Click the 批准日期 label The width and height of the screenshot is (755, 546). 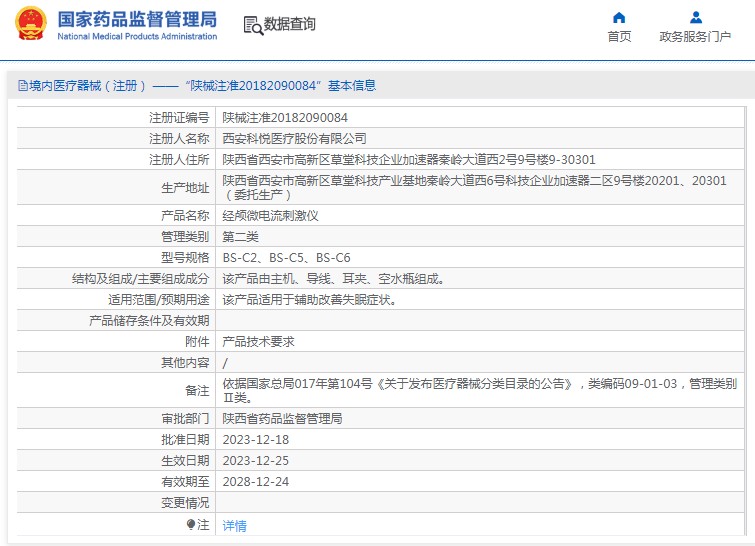pyautogui.click(x=185, y=440)
